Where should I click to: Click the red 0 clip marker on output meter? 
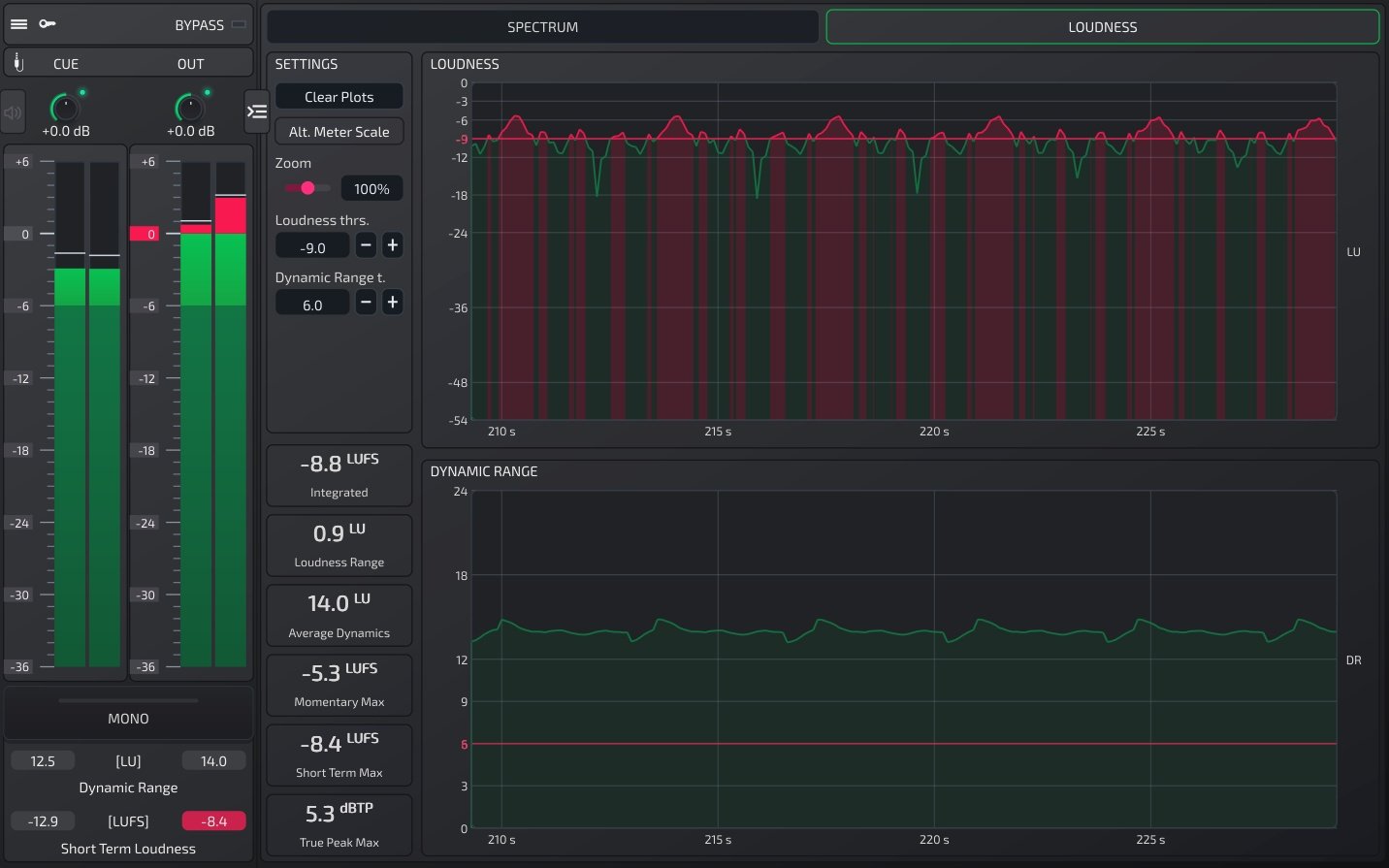145,234
